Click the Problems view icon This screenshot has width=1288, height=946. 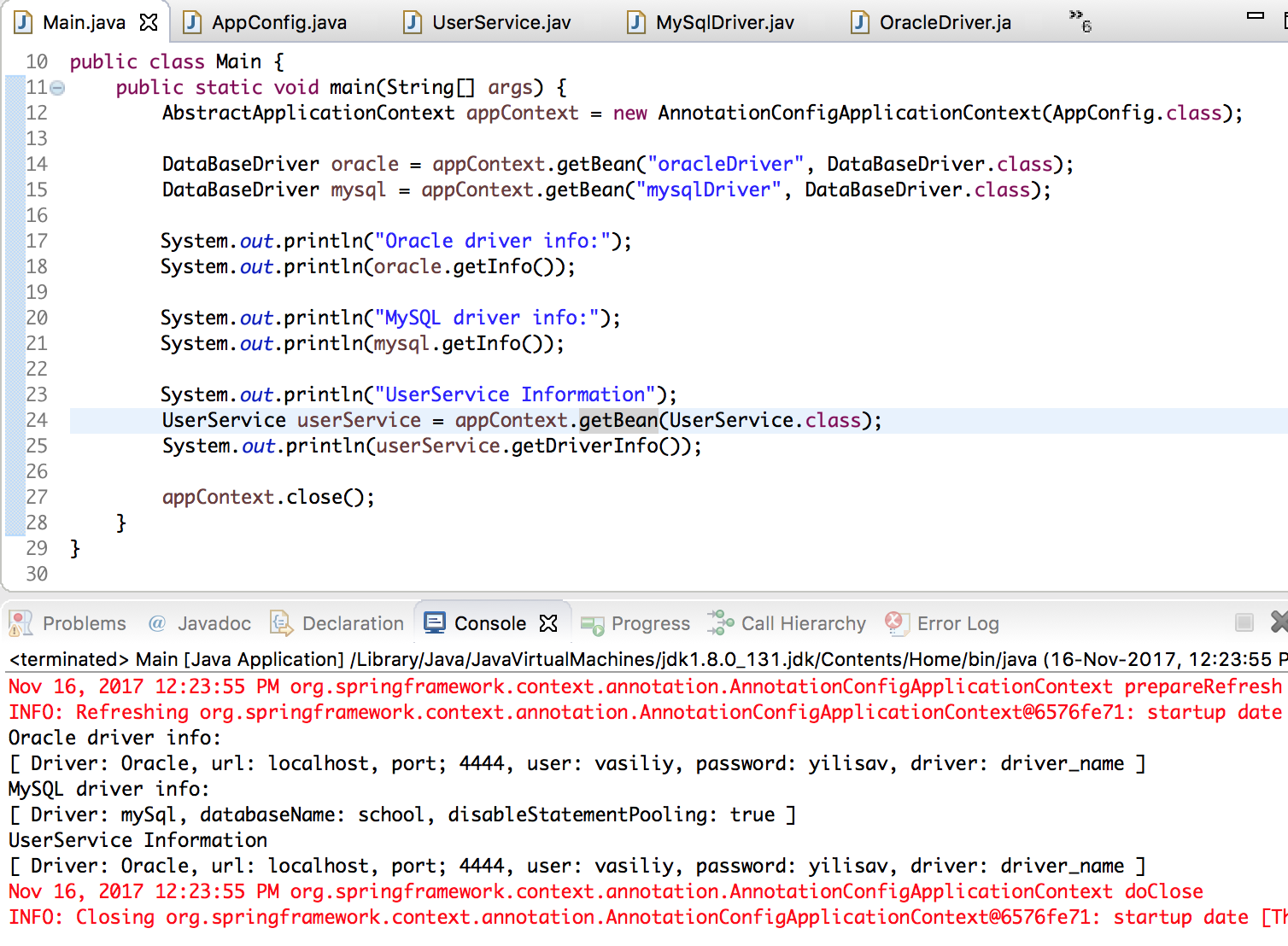[20, 623]
